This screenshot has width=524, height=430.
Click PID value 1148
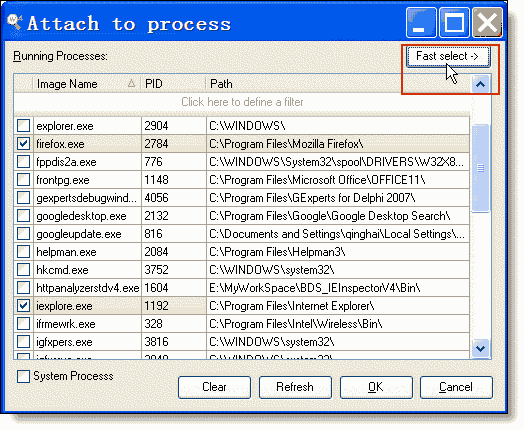point(156,180)
